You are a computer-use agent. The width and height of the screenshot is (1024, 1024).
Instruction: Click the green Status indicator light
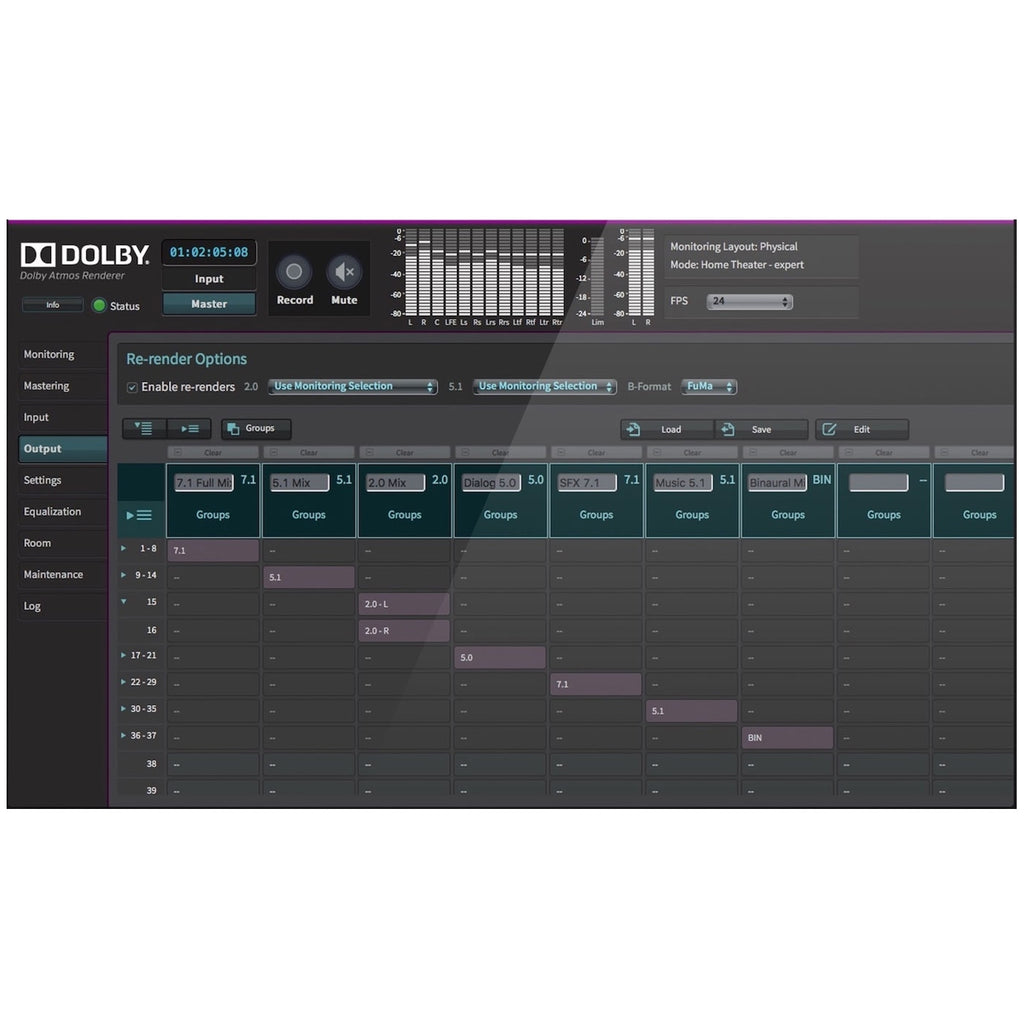tap(99, 305)
